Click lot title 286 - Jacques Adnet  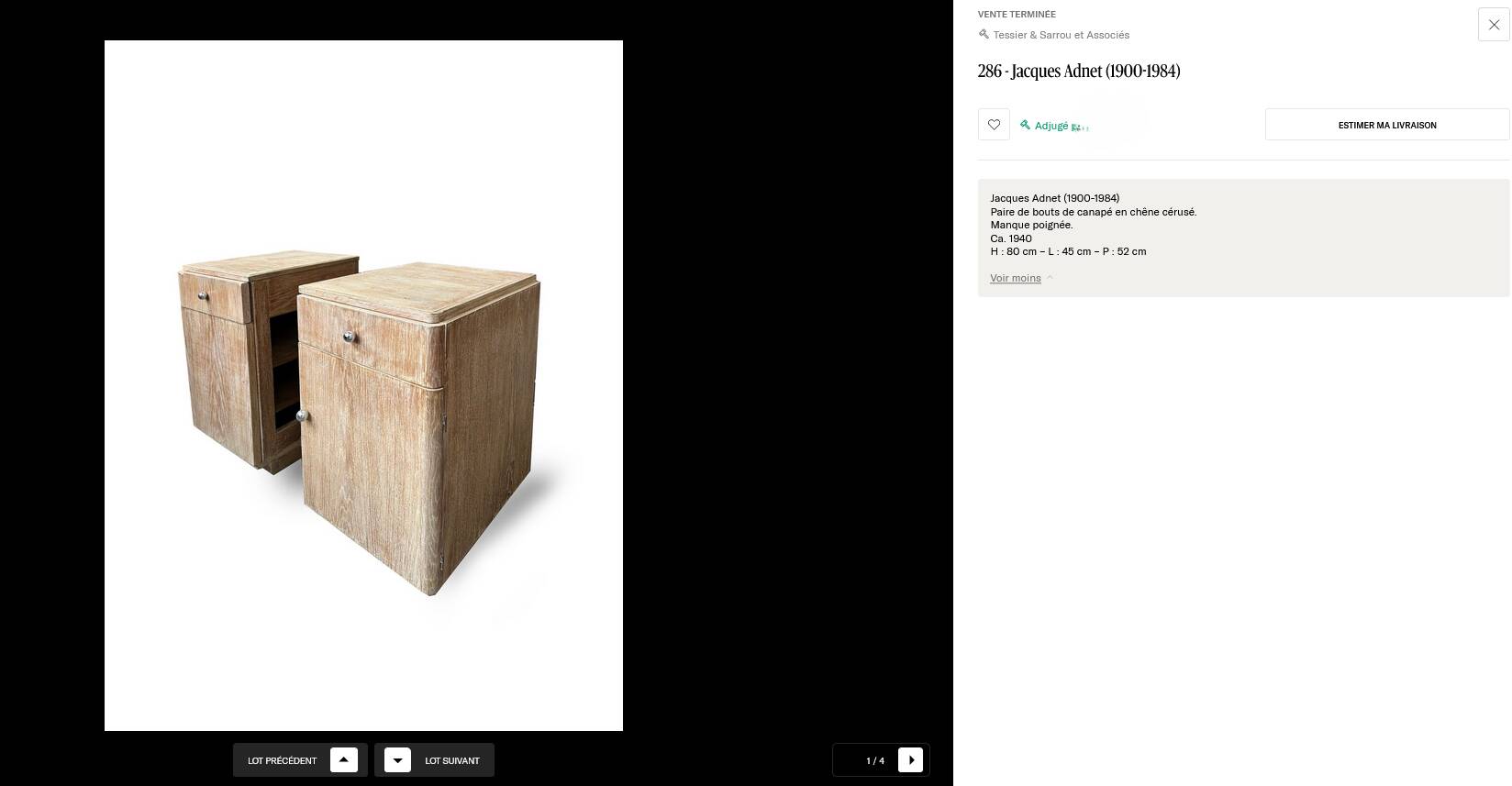[x=1079, y=72]
